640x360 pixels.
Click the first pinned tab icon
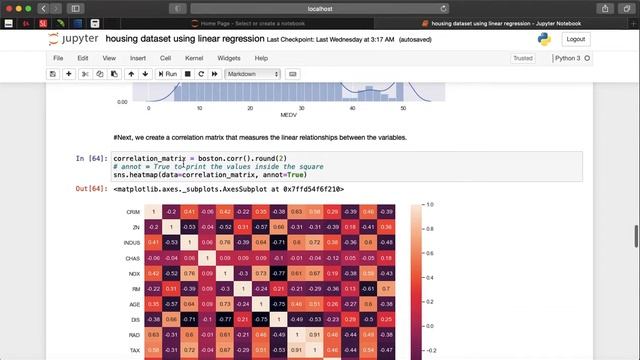coord(9,23)
